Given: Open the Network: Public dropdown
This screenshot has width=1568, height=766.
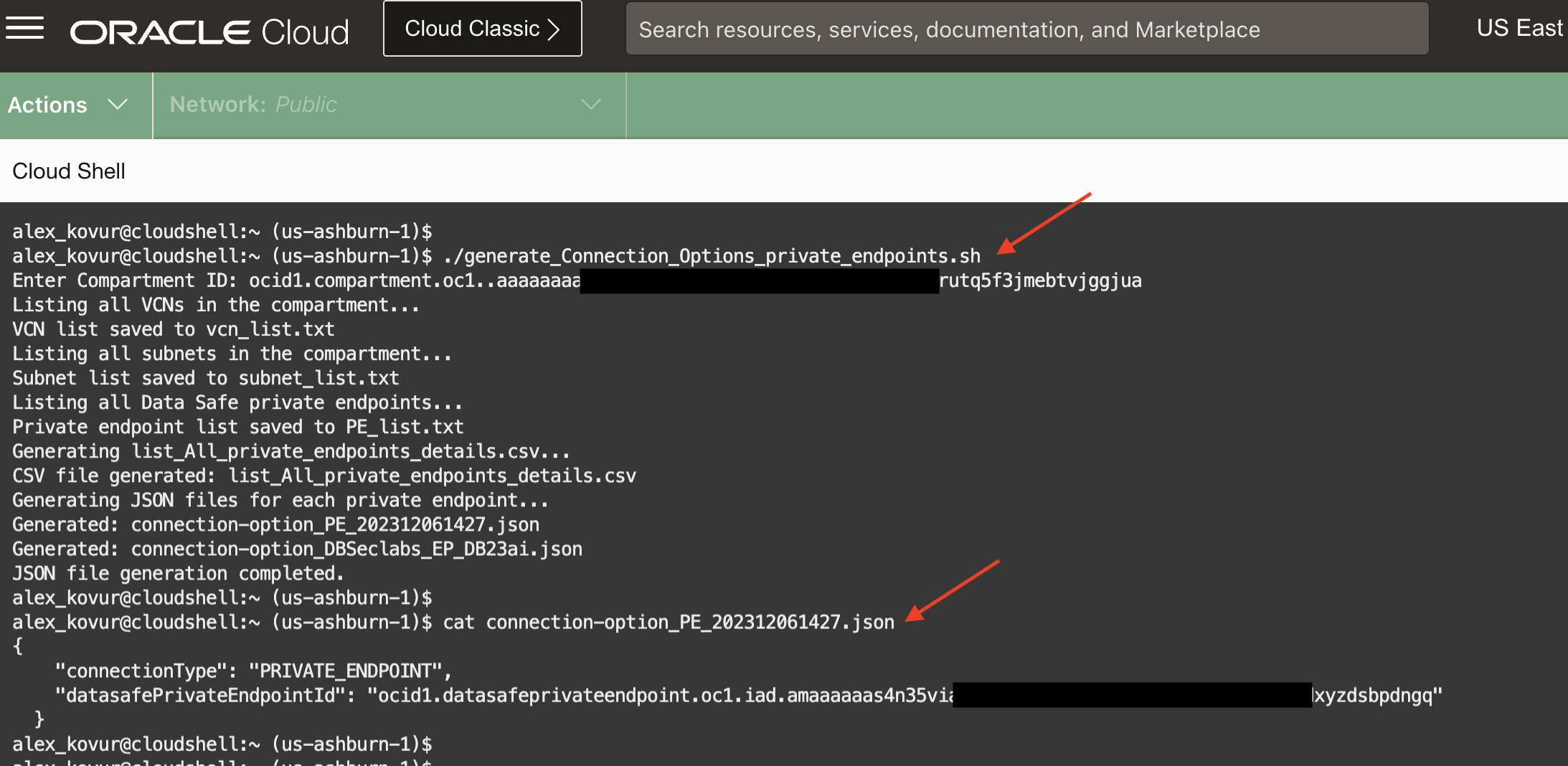Looking at the screenshot, I should (x=389, y=105).
